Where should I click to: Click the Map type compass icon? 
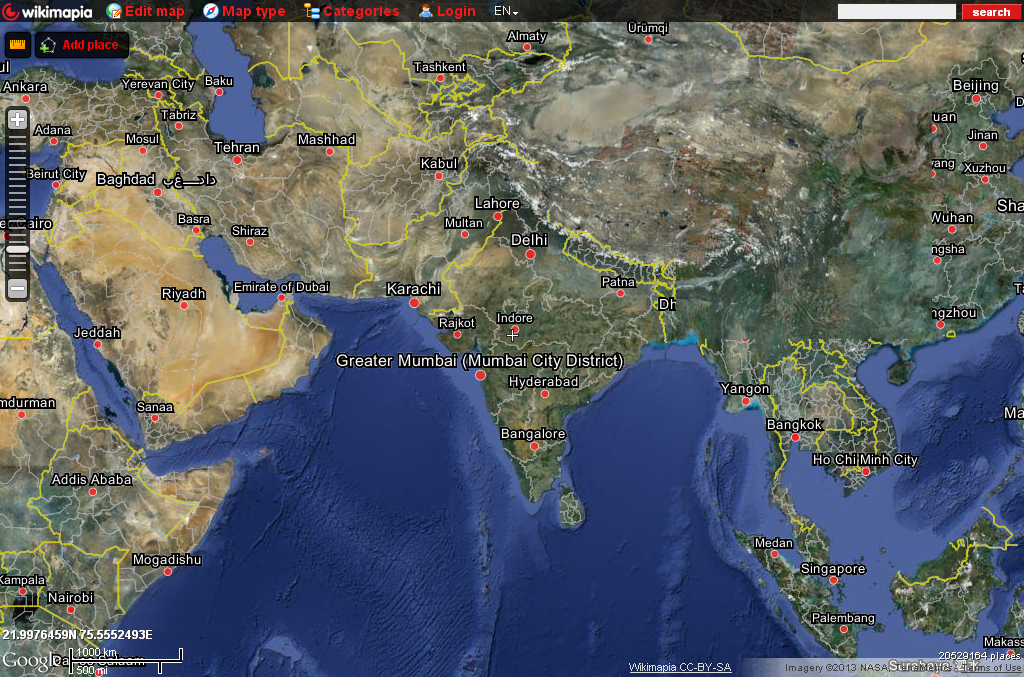click(x=211, y=11)
